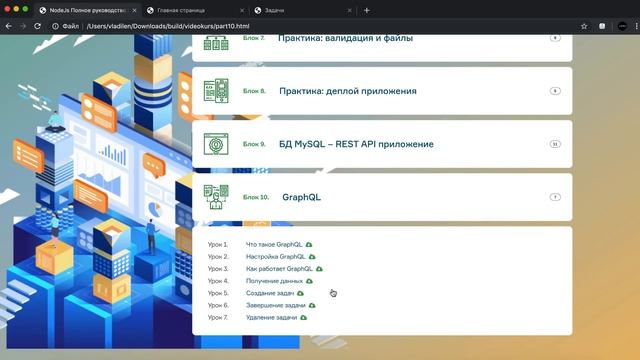
Task: Click the Урок 7. label
Action: (x=218, y=318)
